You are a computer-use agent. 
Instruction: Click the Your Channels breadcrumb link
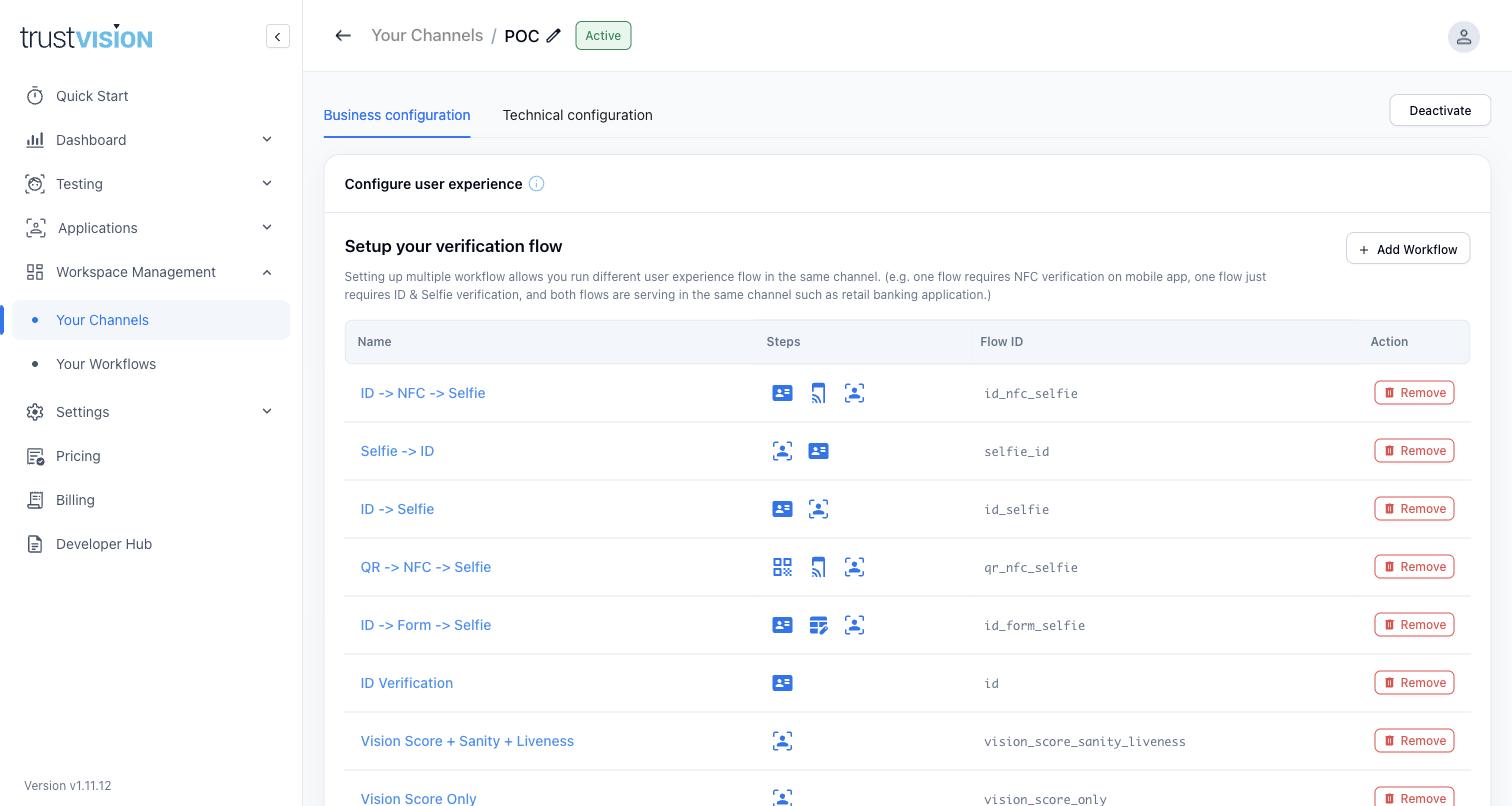coord(427,36)
